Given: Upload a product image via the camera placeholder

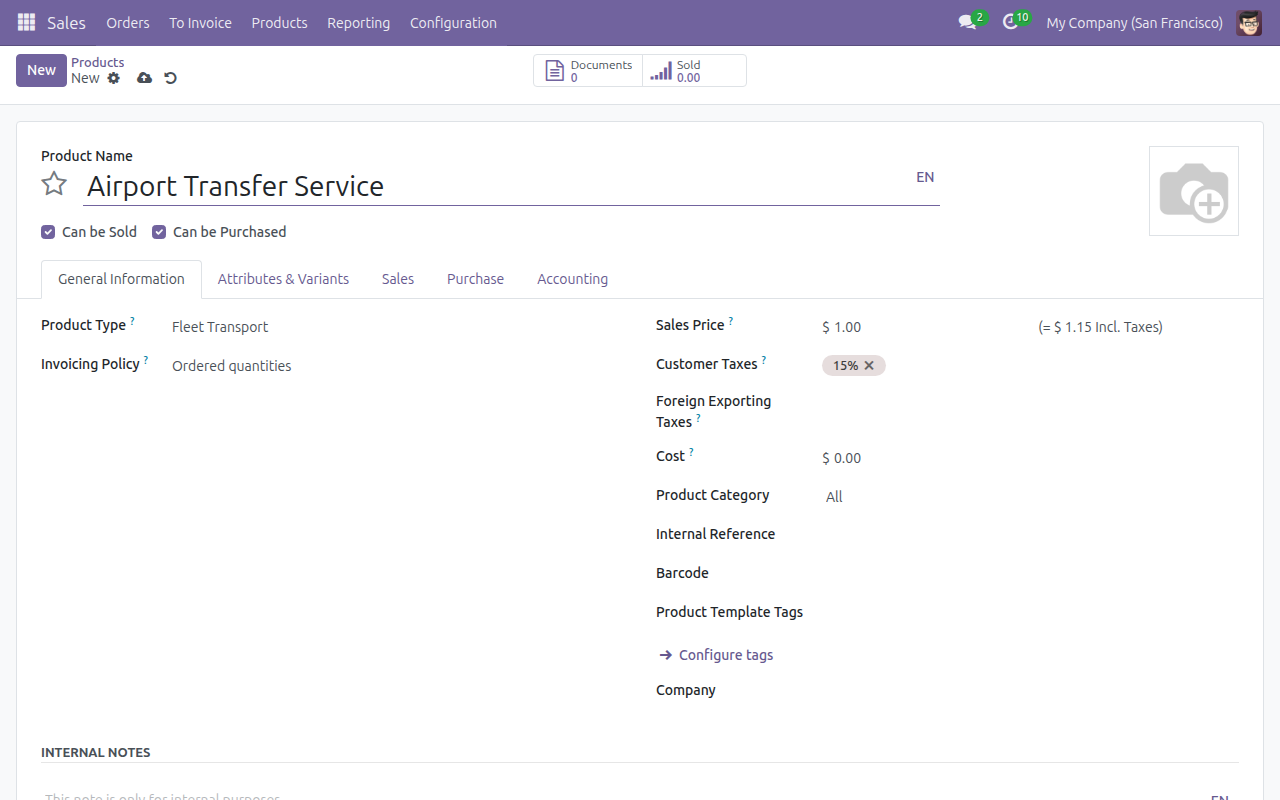Looking at the screenshot, I should point(1194,191).
